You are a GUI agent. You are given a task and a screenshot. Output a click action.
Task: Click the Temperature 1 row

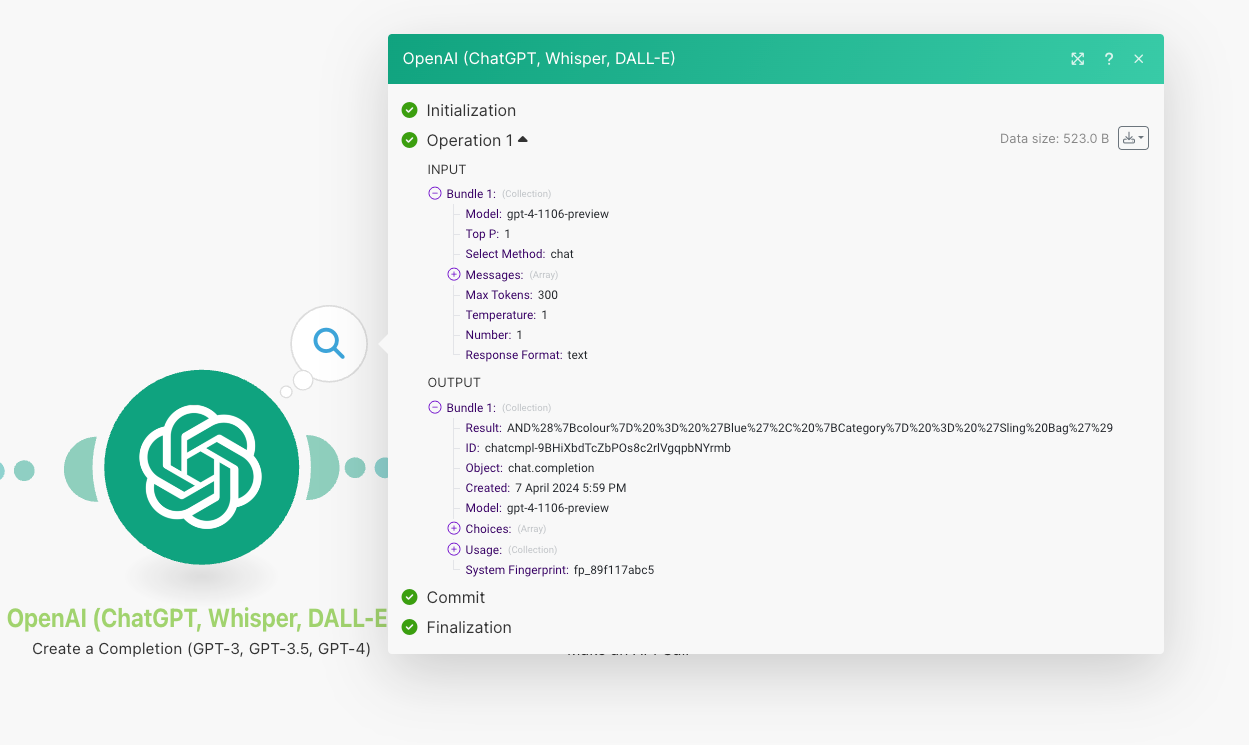click(x=507, y=315)
